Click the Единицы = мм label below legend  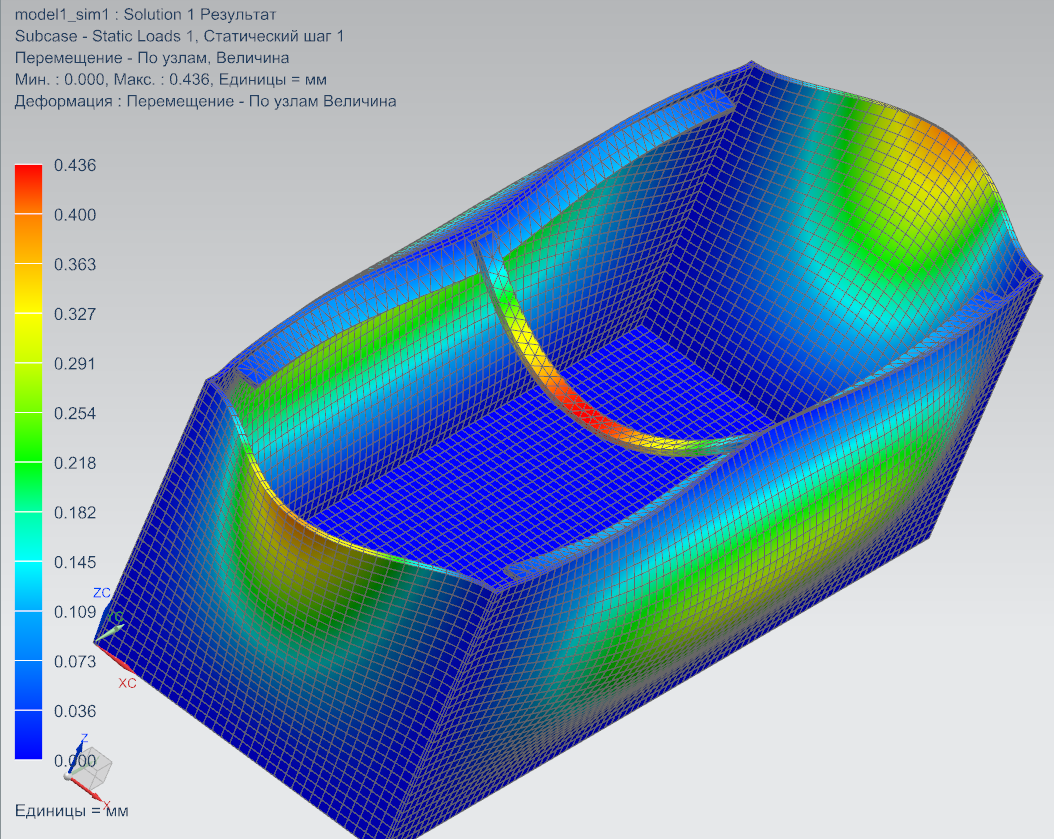[71, 810]
